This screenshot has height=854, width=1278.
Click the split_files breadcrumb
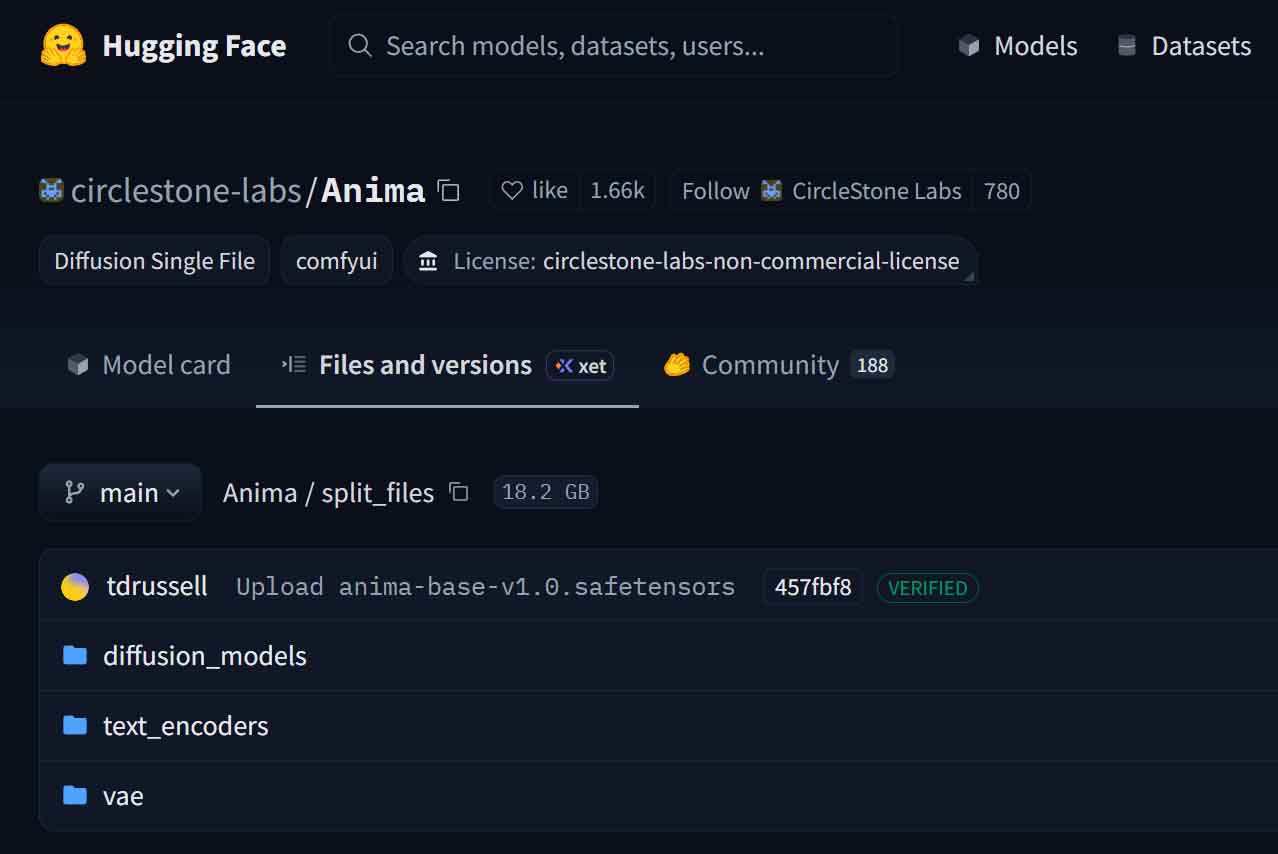tap(377, 493)
